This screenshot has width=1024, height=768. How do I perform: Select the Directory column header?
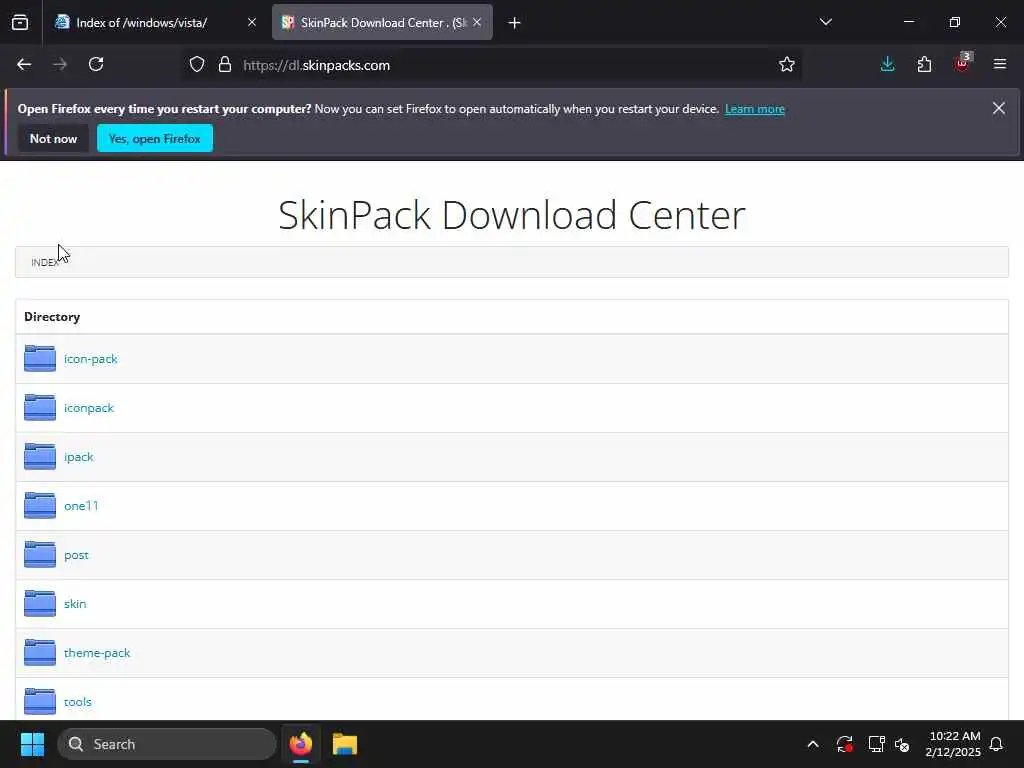pos(52,317)
